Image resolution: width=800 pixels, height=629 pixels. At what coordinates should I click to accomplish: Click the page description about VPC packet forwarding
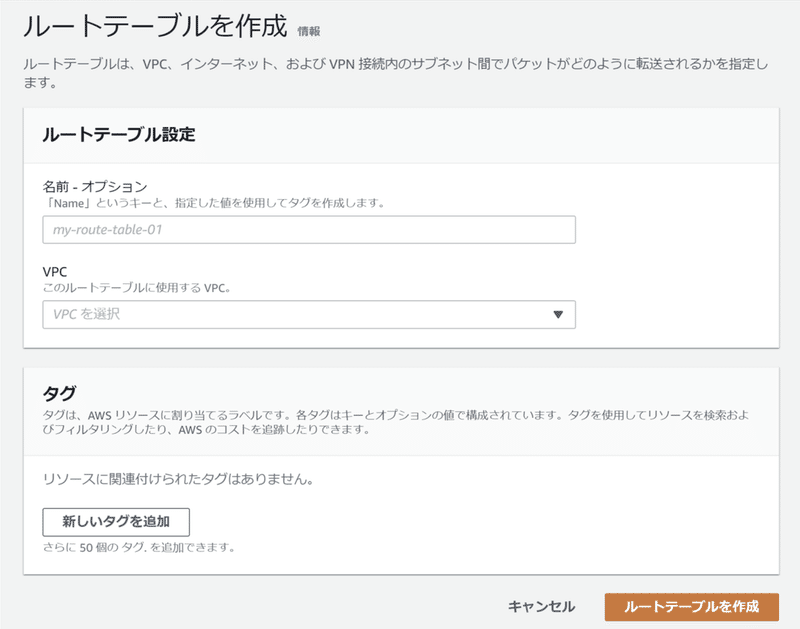[395, 73]
